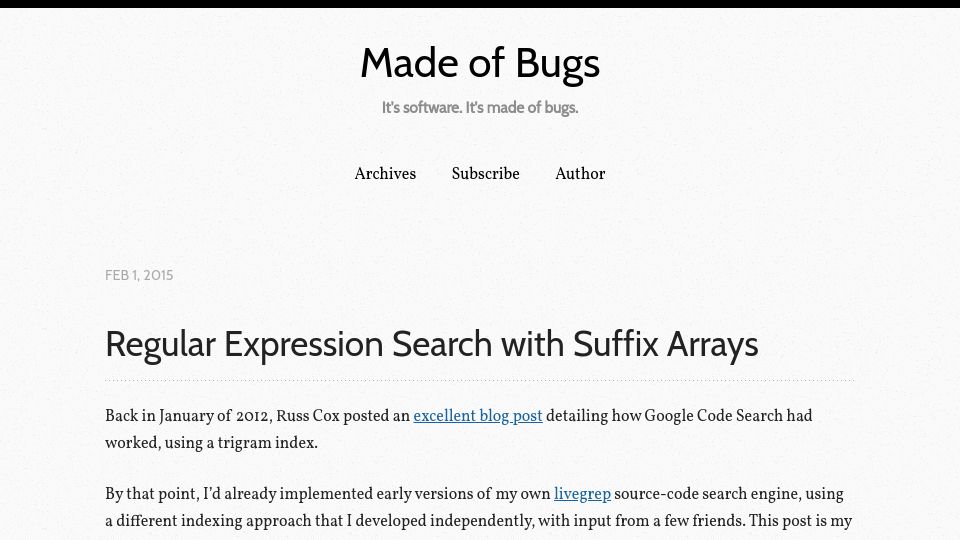
Task: Open the Archives menu item
Action: coord(385,174)
